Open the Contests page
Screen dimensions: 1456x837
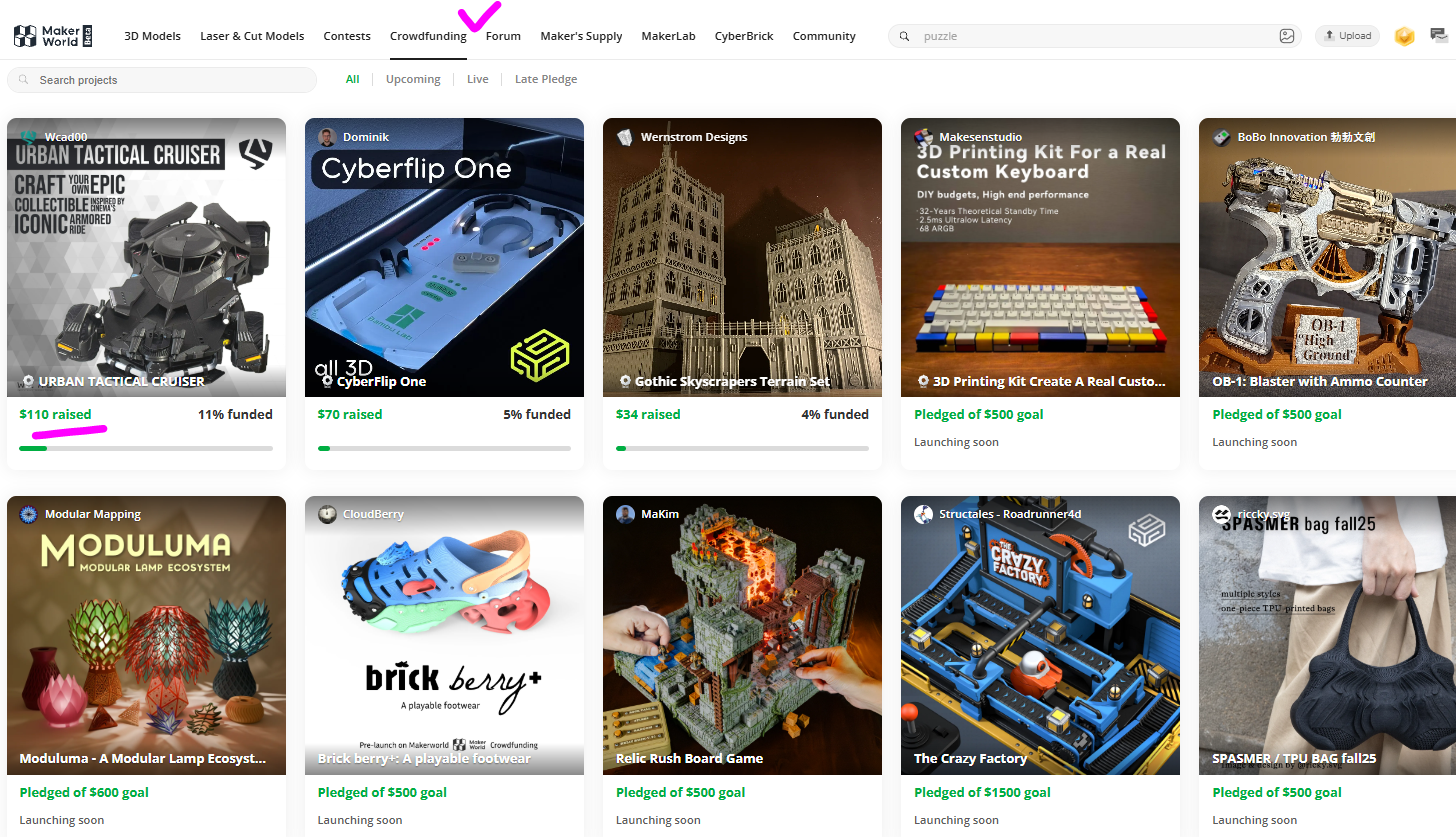tap(347, 36)
